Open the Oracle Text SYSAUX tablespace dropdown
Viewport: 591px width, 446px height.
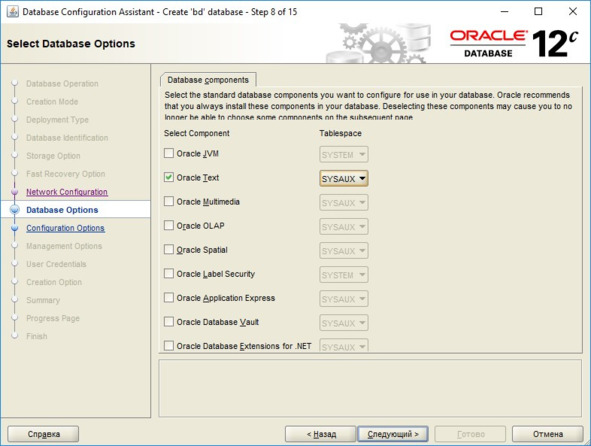point(344,179)
